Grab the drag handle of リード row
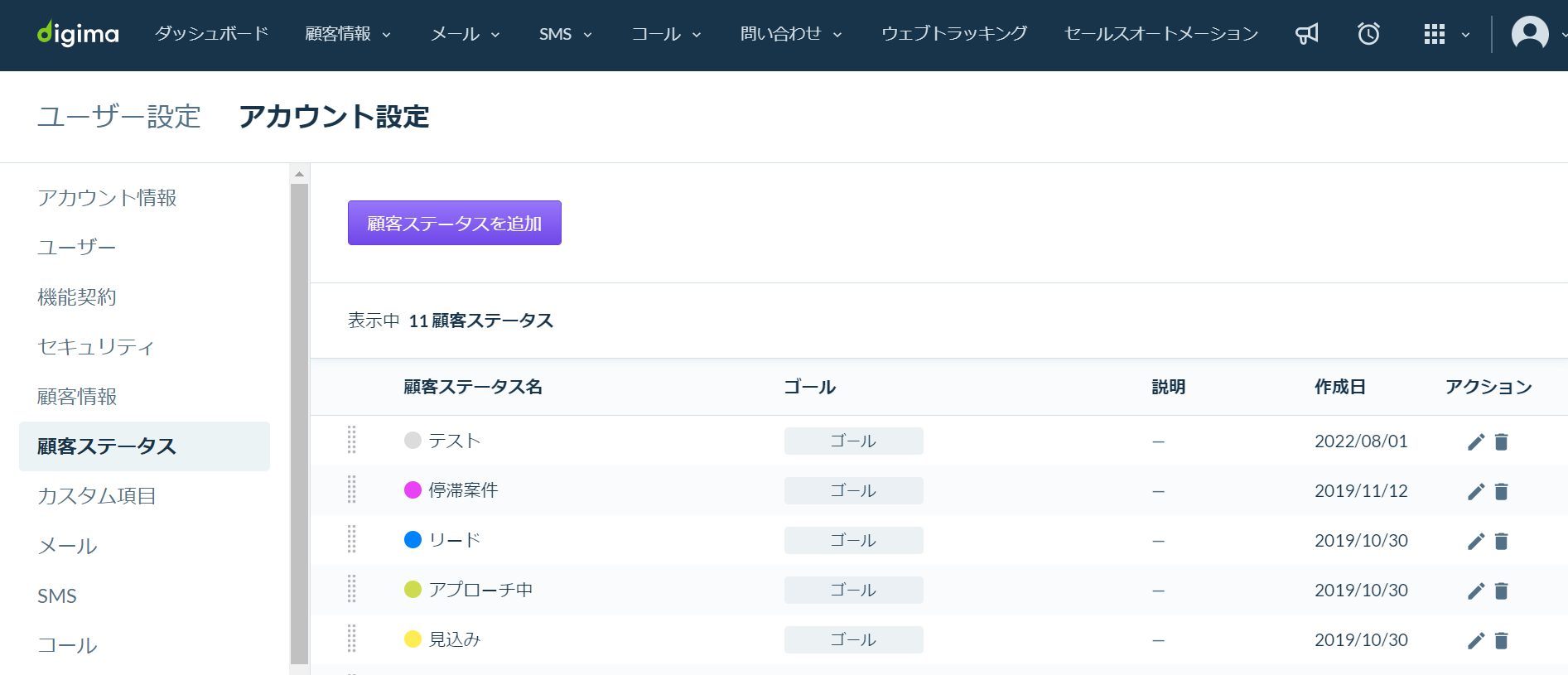 pos(352,539)
